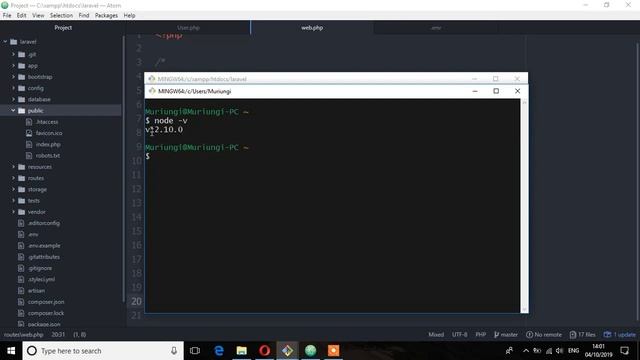
Task: Open File Explorer from taskbar
Action: click(242, 351)
